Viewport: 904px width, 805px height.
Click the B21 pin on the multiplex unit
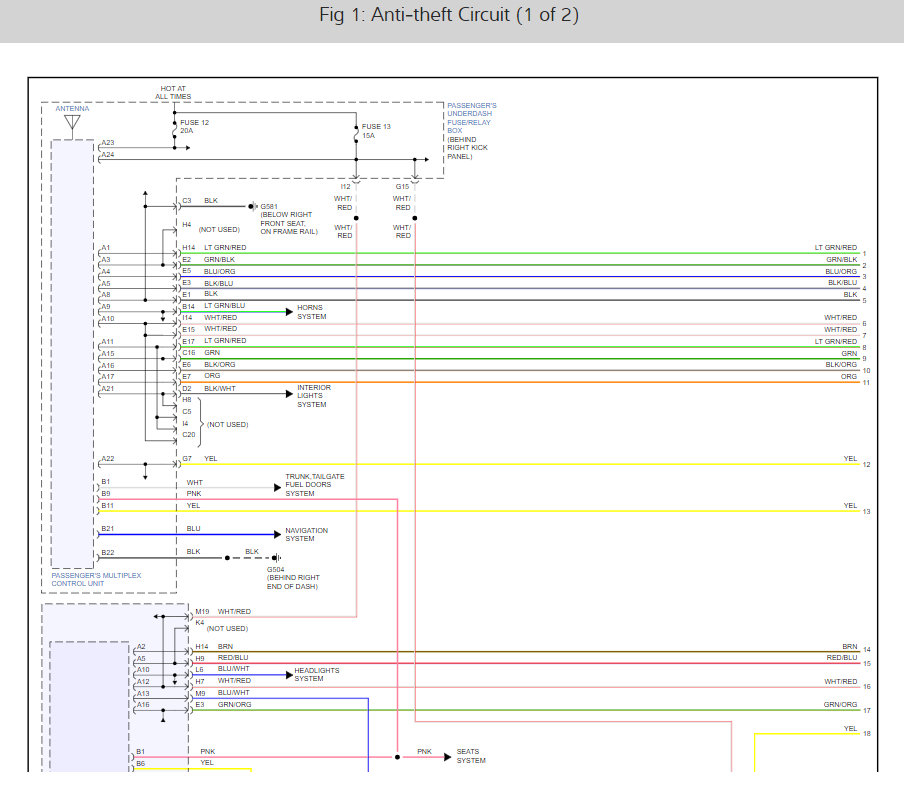coord(106,529)
